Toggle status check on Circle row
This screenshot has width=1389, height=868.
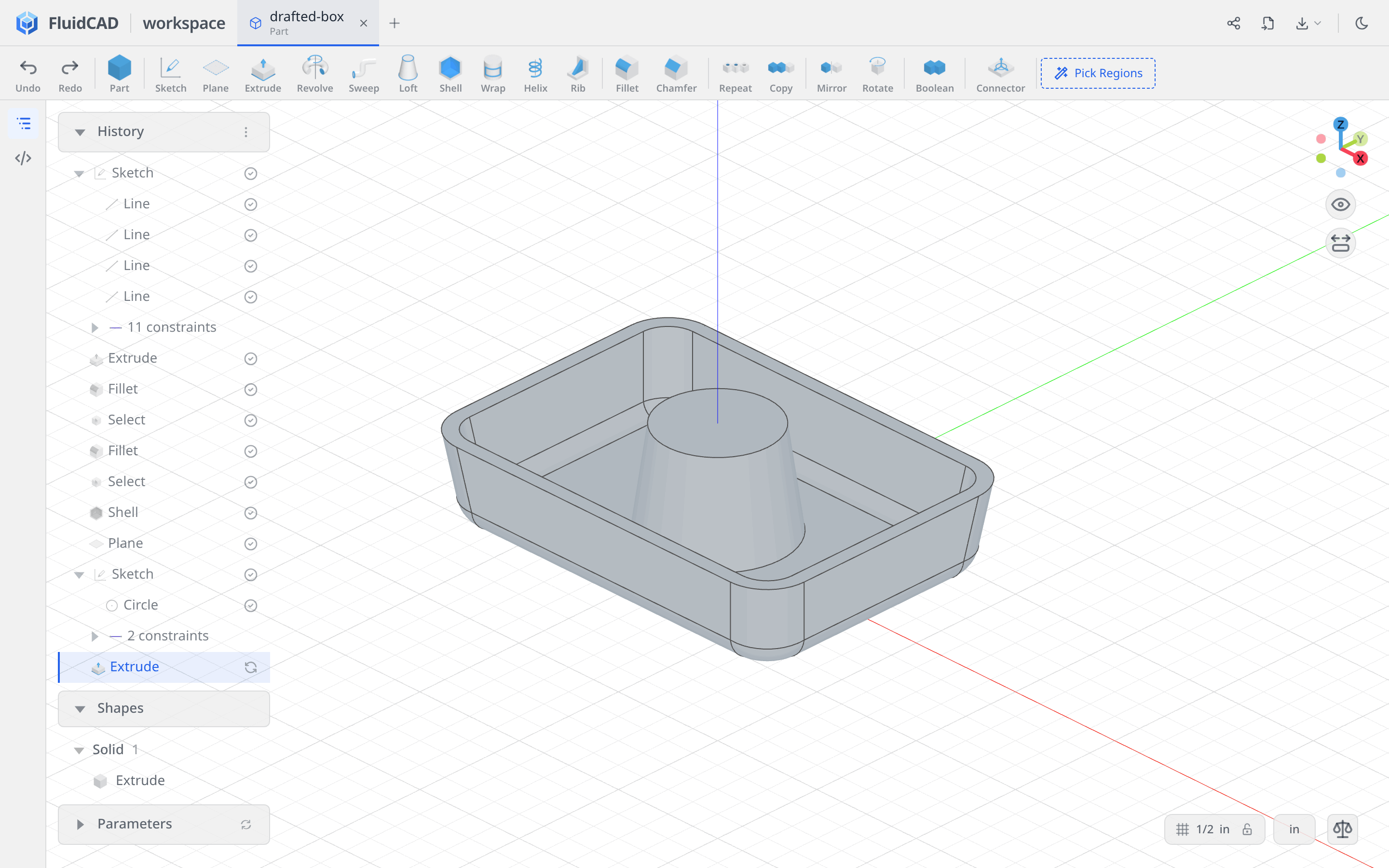(x=250, y=606)
